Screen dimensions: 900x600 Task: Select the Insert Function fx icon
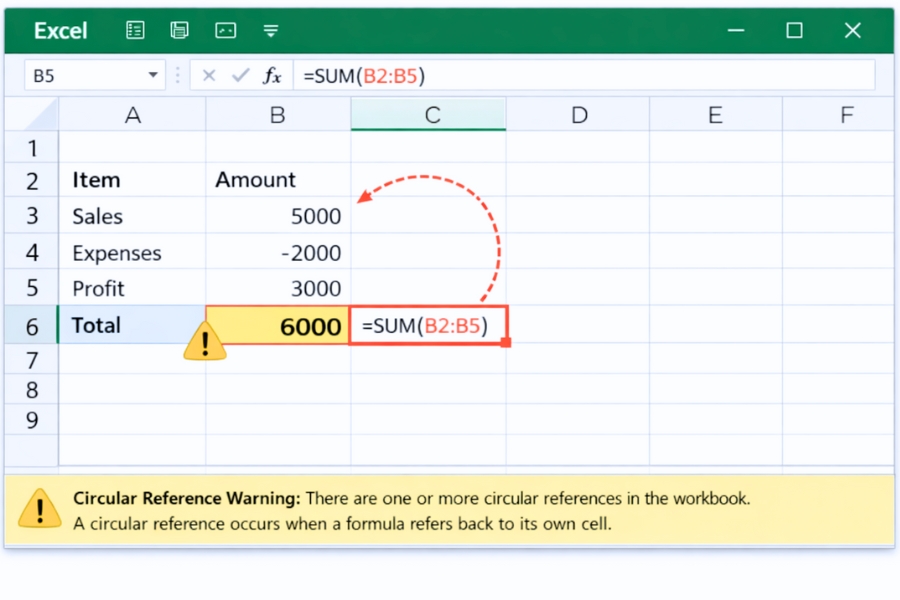click(271, 75)
